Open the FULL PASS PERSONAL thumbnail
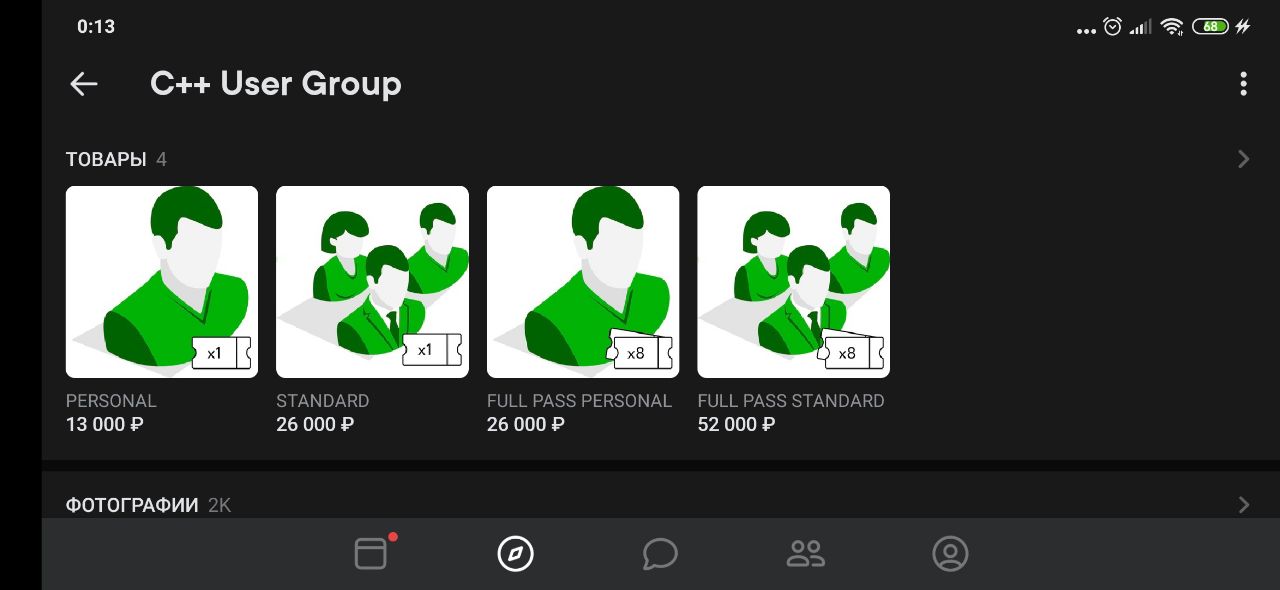 [583, 282]
